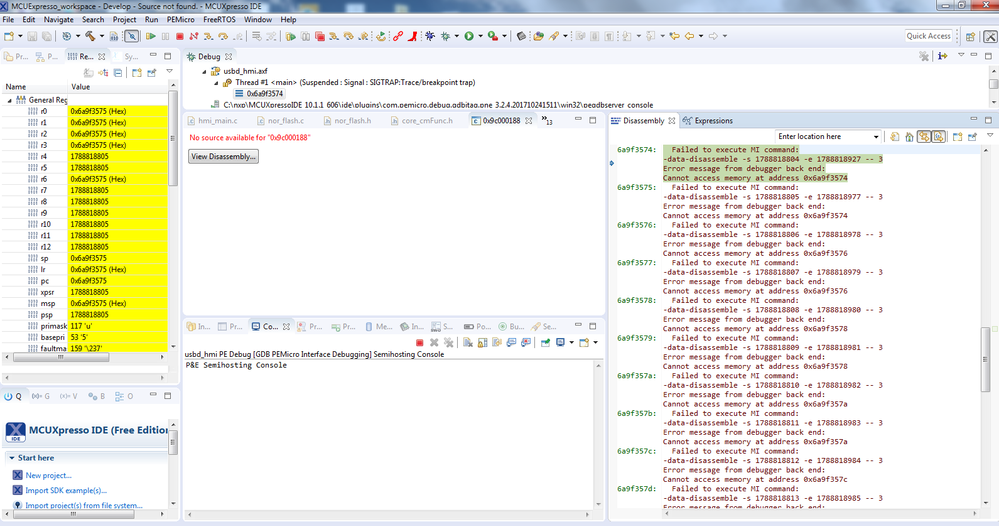
Task: Switch to the core_cmFunc.h editor tab
Action: 421,120
